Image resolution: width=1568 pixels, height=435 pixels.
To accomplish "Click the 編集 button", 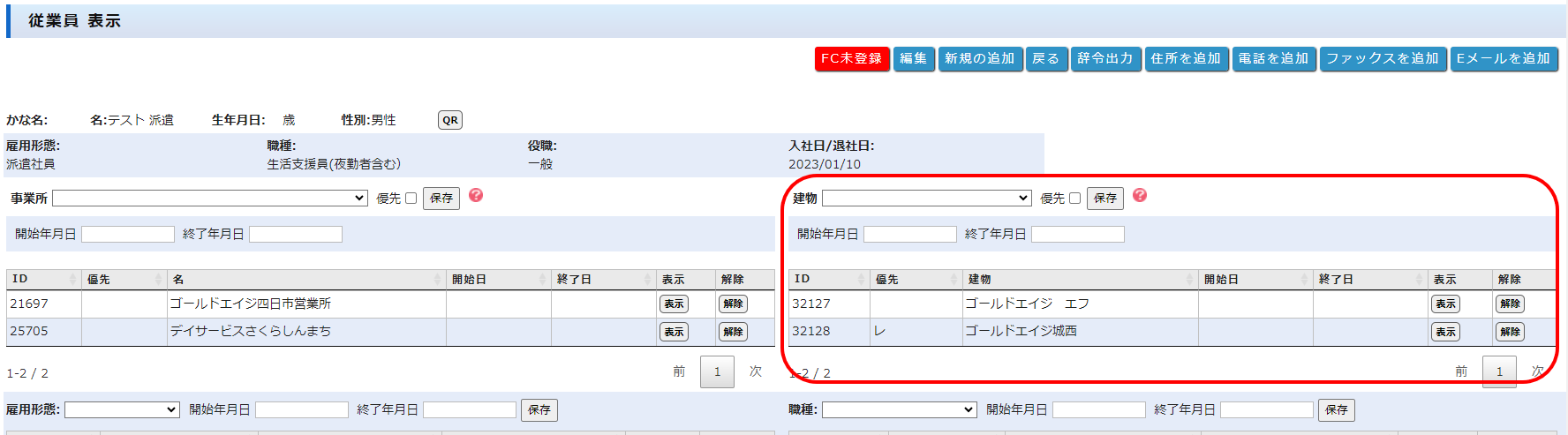I will click(913, 58).
